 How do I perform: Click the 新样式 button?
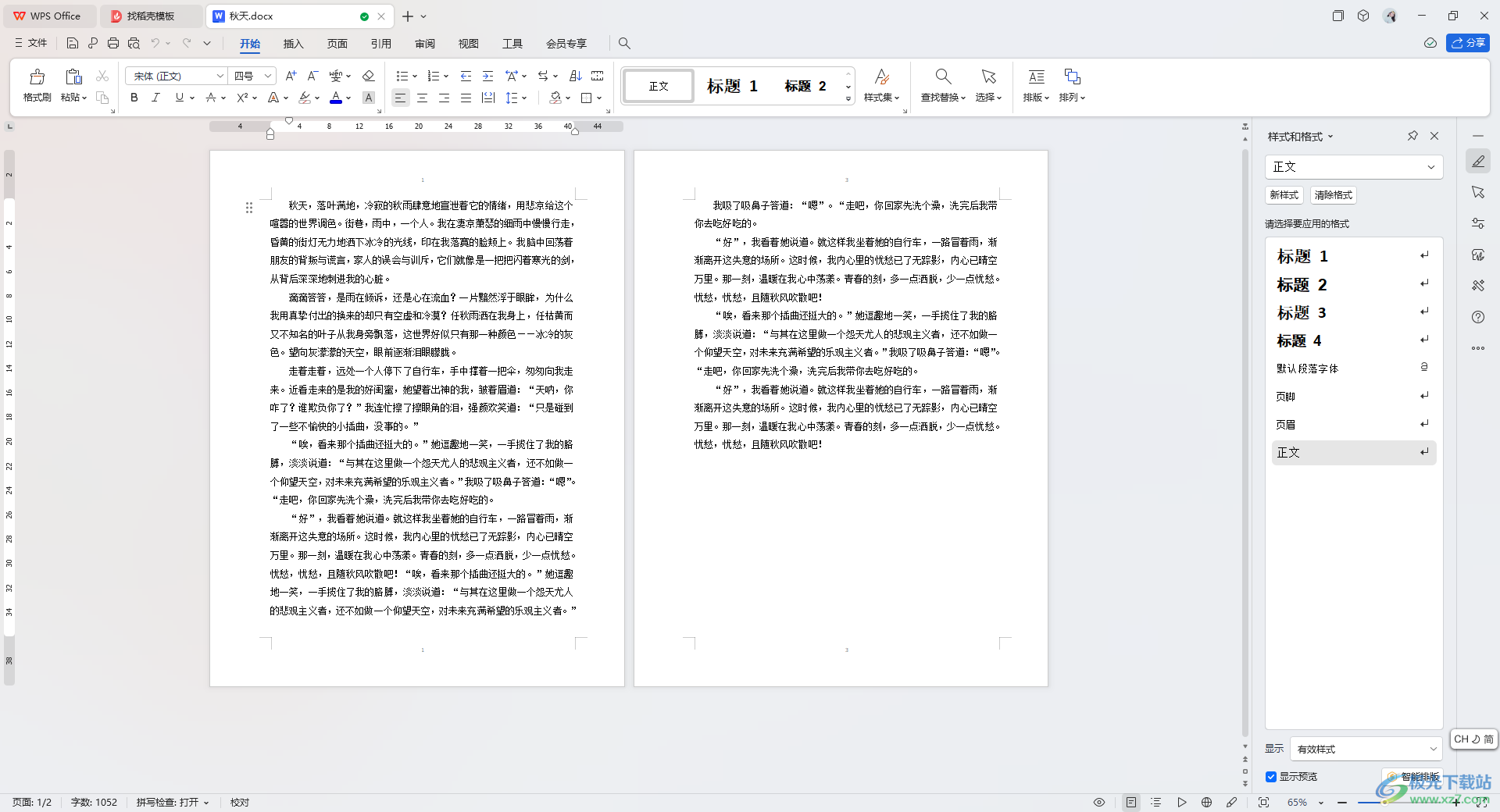[x=1284, y=195]
